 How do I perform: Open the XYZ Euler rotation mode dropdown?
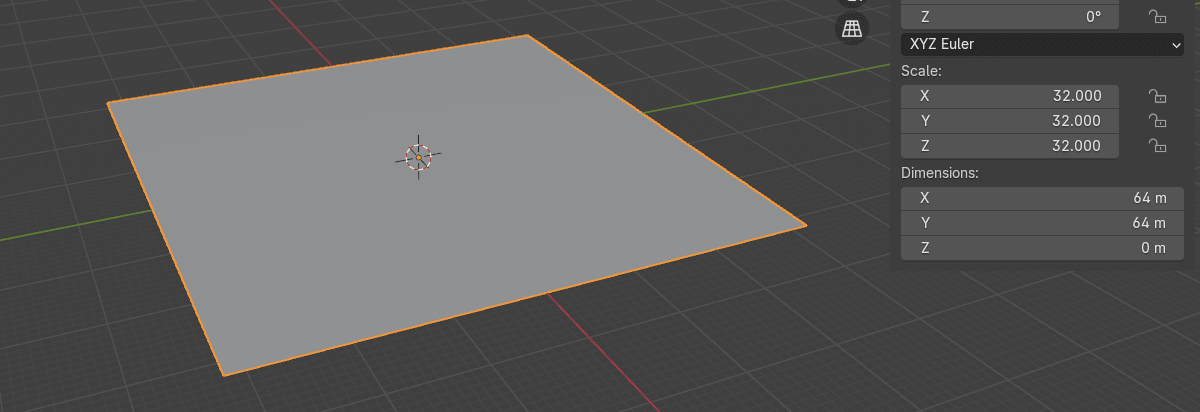click(1042, 44)
